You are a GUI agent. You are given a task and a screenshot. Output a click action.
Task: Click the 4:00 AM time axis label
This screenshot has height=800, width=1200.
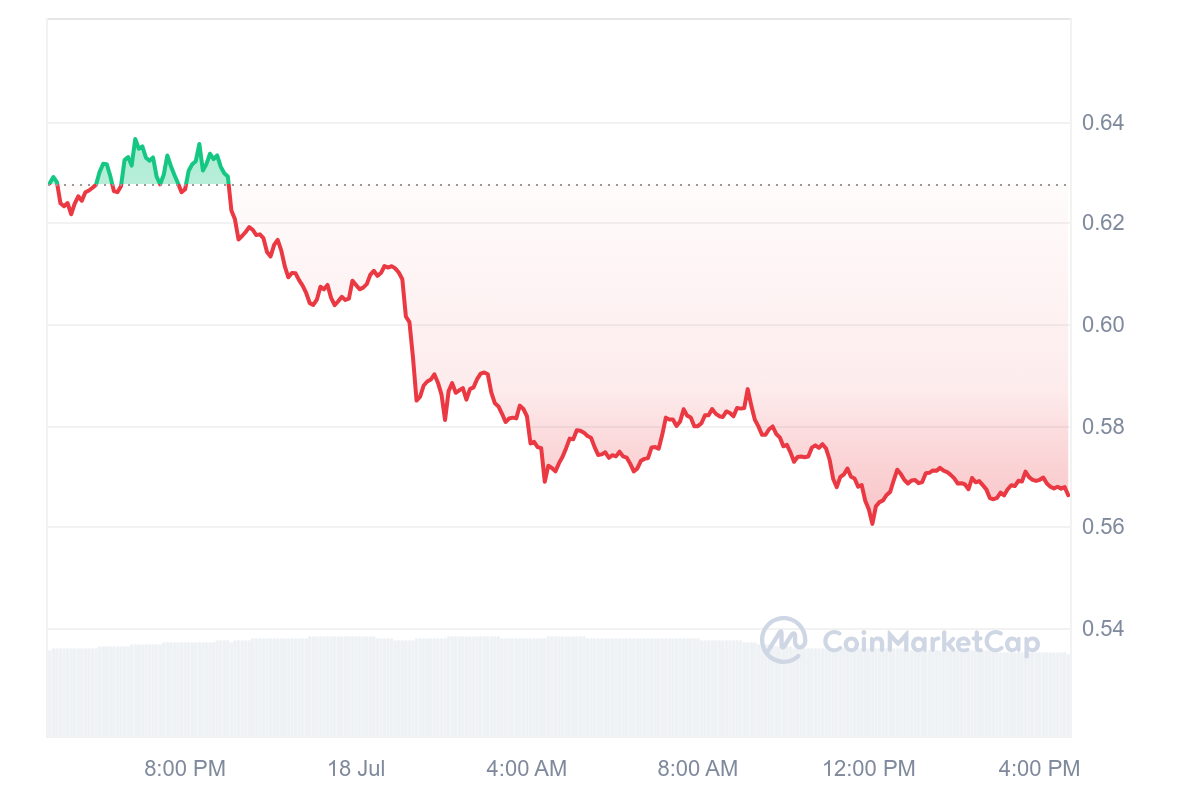point(526,769)
